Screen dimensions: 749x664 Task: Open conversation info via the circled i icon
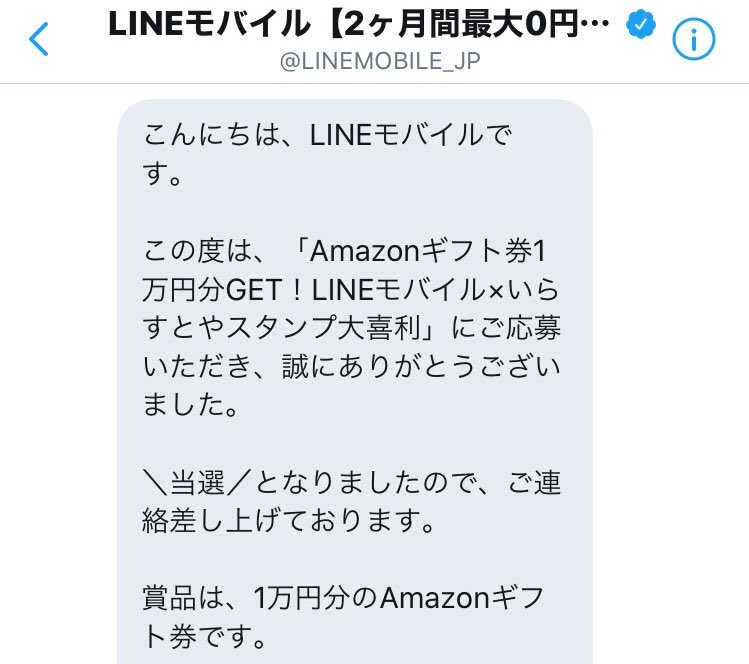[694, 39]
